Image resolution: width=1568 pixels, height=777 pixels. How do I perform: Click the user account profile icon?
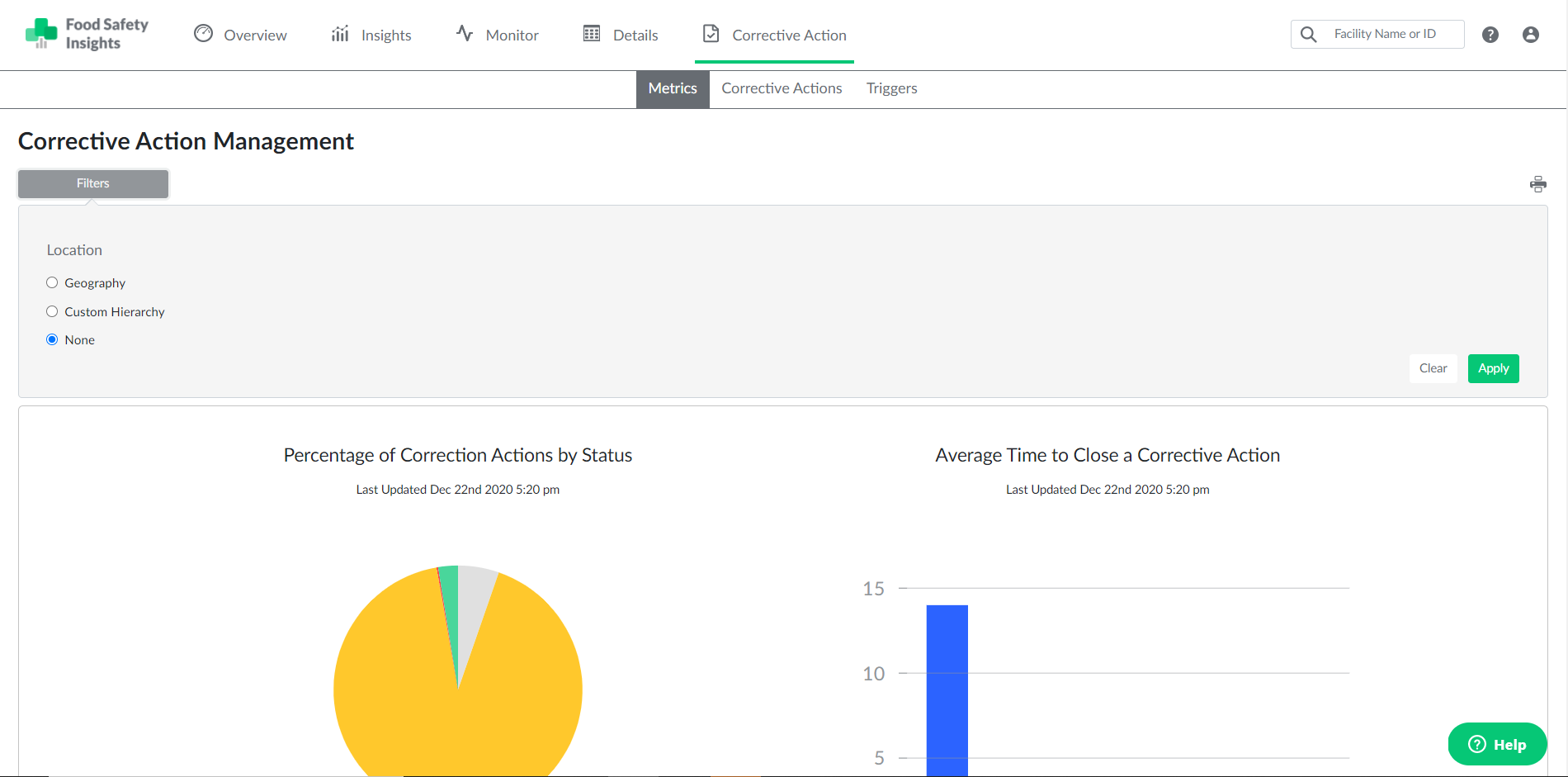point(1531,34)
